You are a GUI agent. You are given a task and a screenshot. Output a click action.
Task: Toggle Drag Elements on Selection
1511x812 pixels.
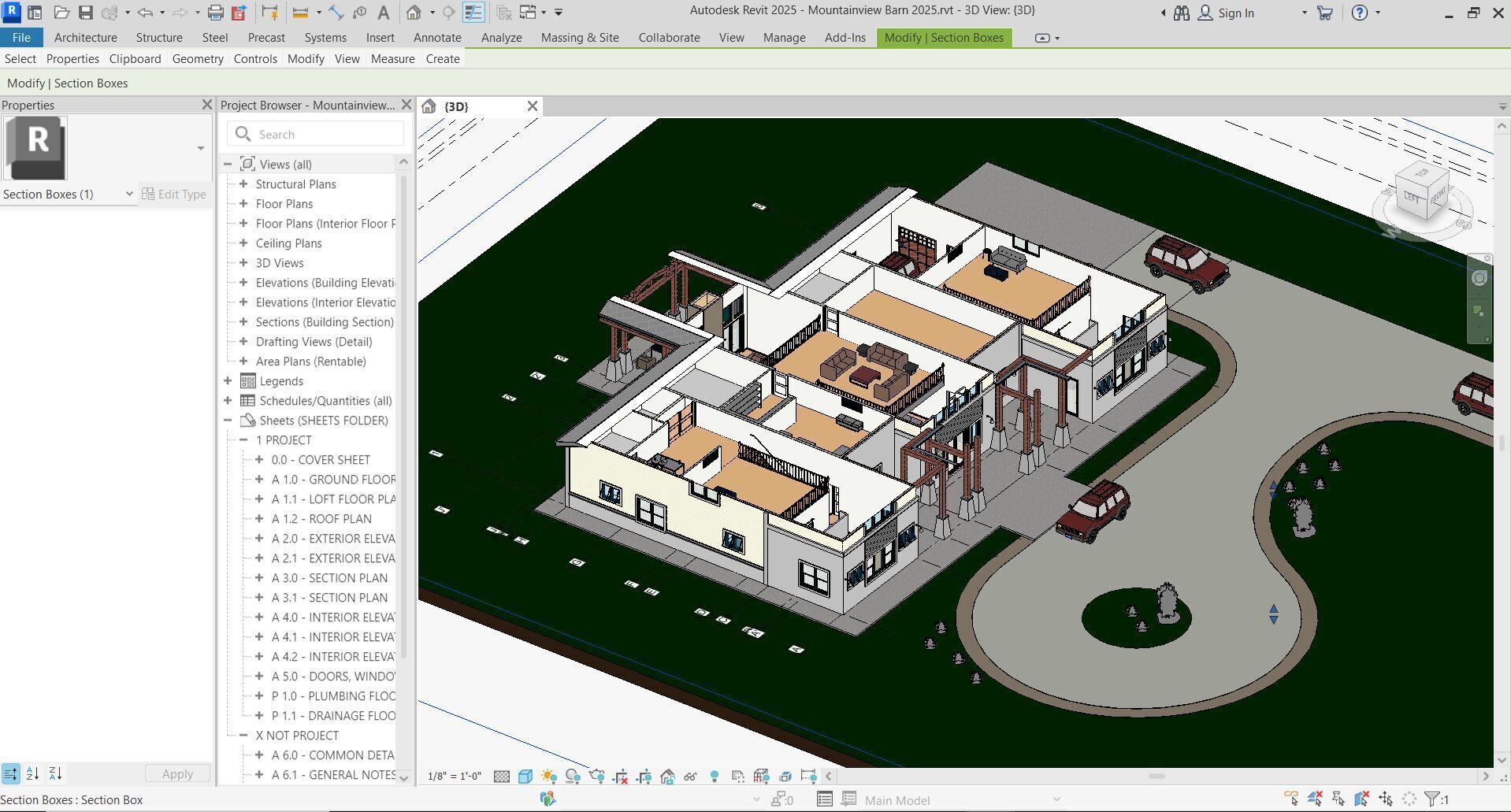(1386, 799)
